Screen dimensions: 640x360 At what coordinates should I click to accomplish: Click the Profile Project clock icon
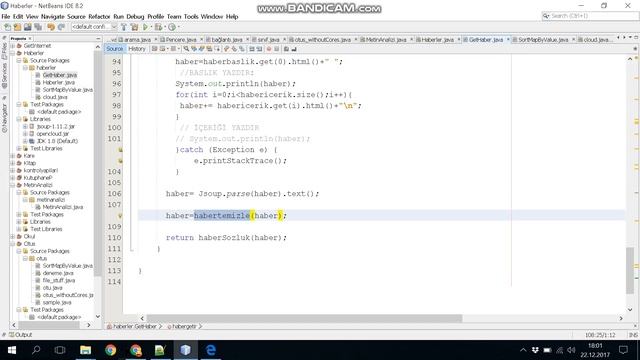point(172,27)
